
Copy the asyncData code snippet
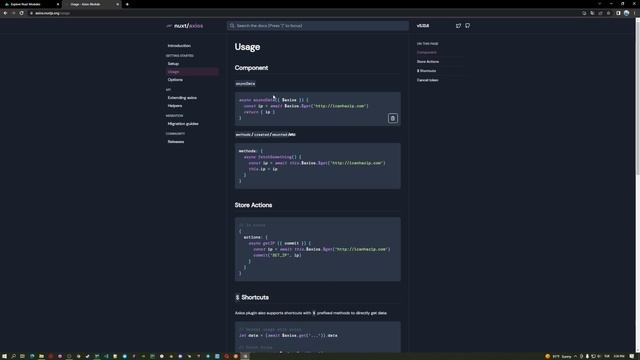(393, 118)
